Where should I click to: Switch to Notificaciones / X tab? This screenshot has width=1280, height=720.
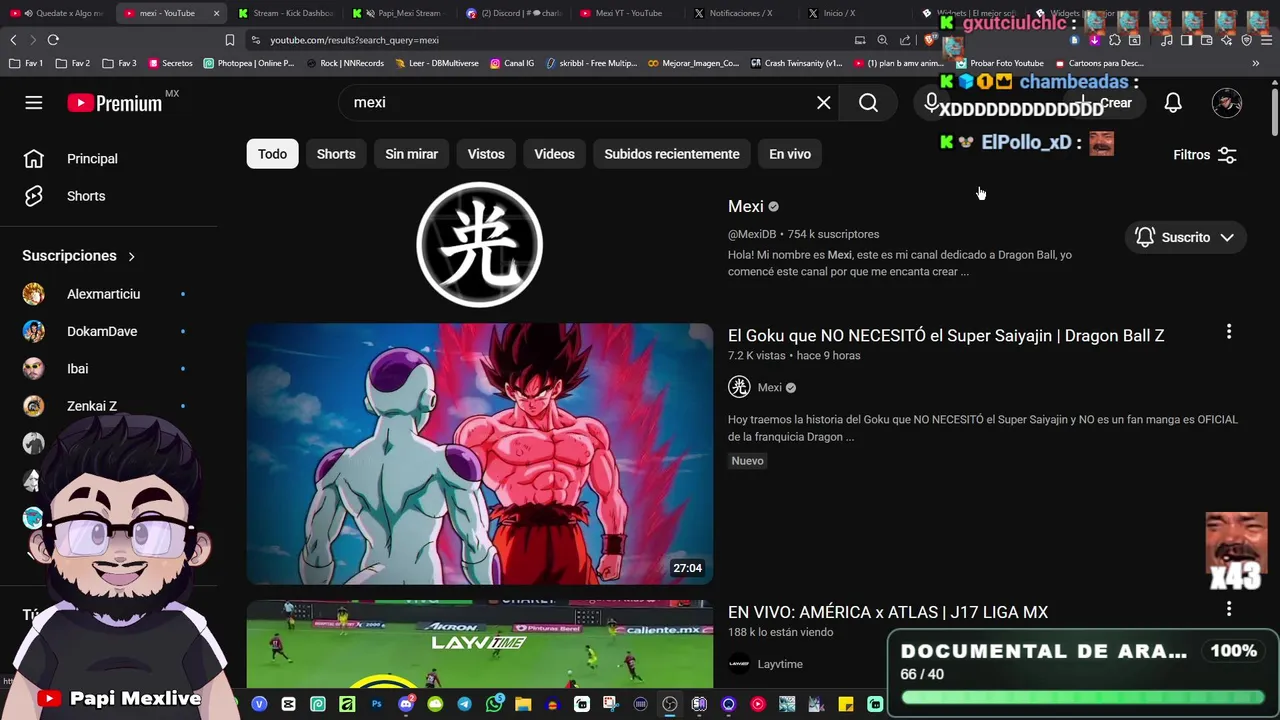[741, 13]
